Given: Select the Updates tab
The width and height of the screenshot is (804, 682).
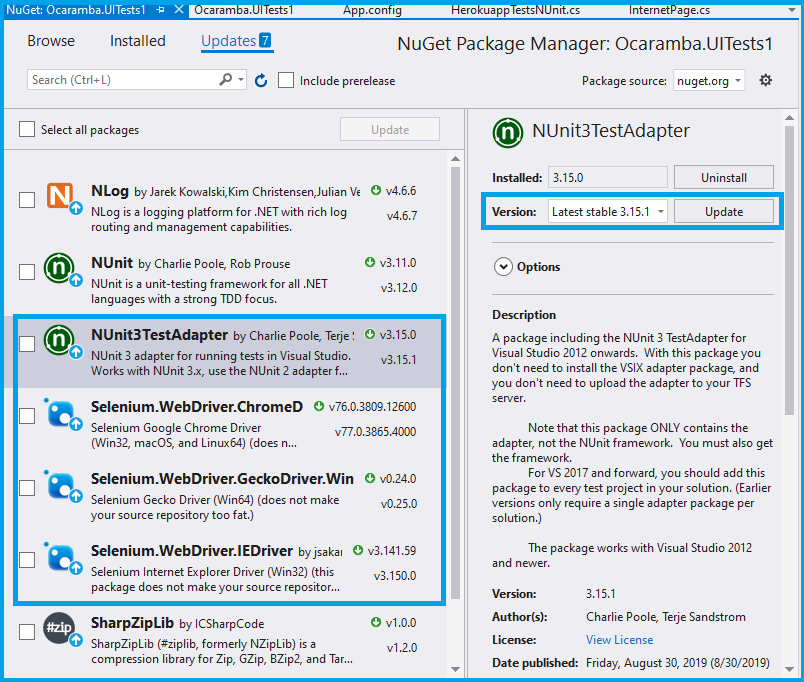Looking at the screenshot, I should coord(237,41).
